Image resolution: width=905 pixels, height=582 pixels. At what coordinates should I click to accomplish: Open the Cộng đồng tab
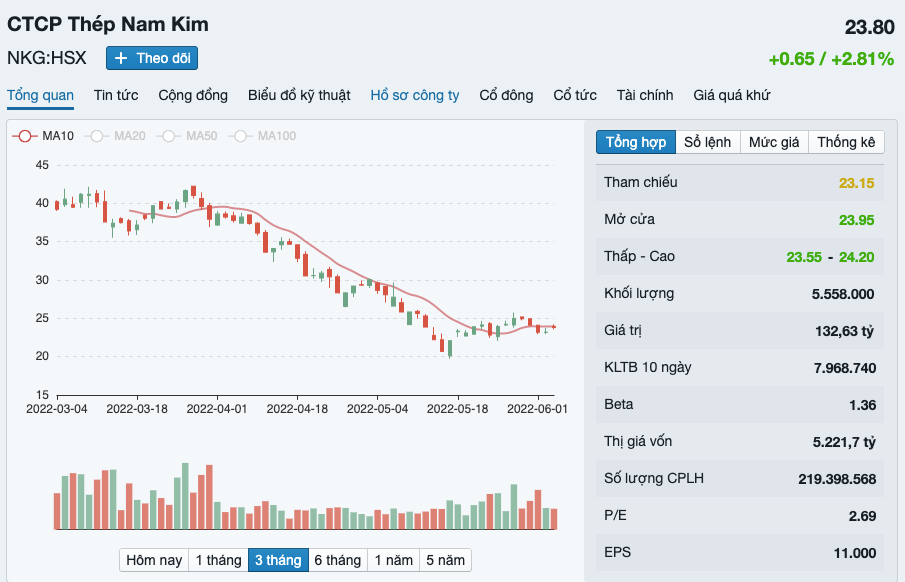[193, 95]
